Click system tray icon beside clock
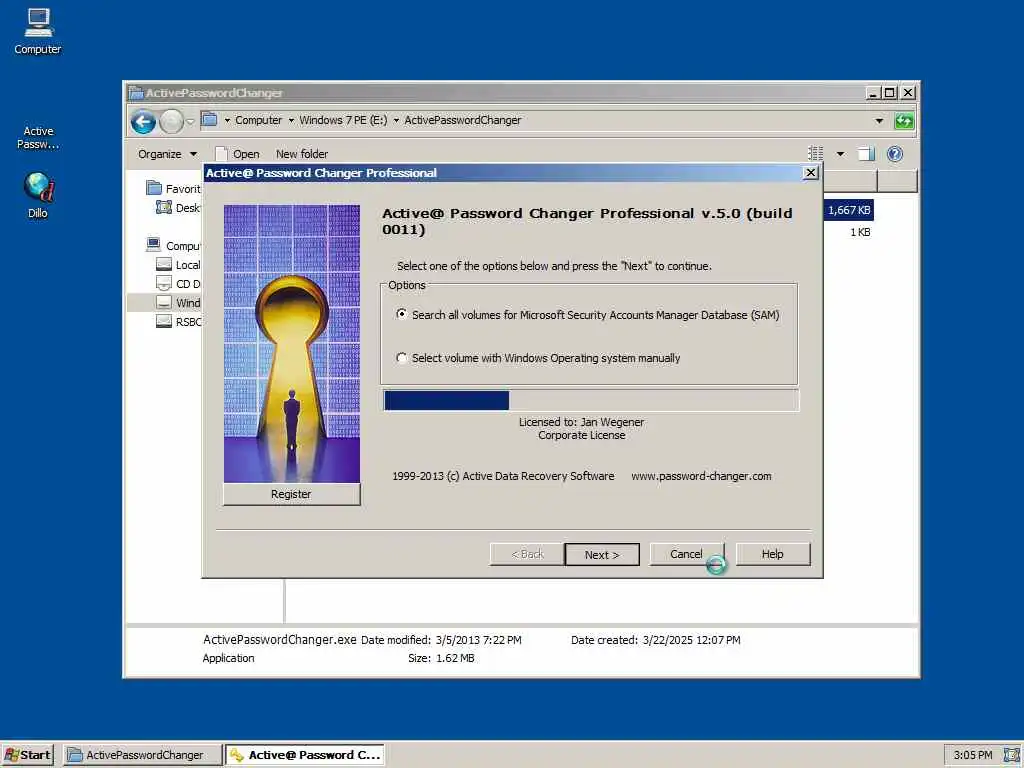The height and width of the screenshot is (768, 1024). (x=1011, y=755)
